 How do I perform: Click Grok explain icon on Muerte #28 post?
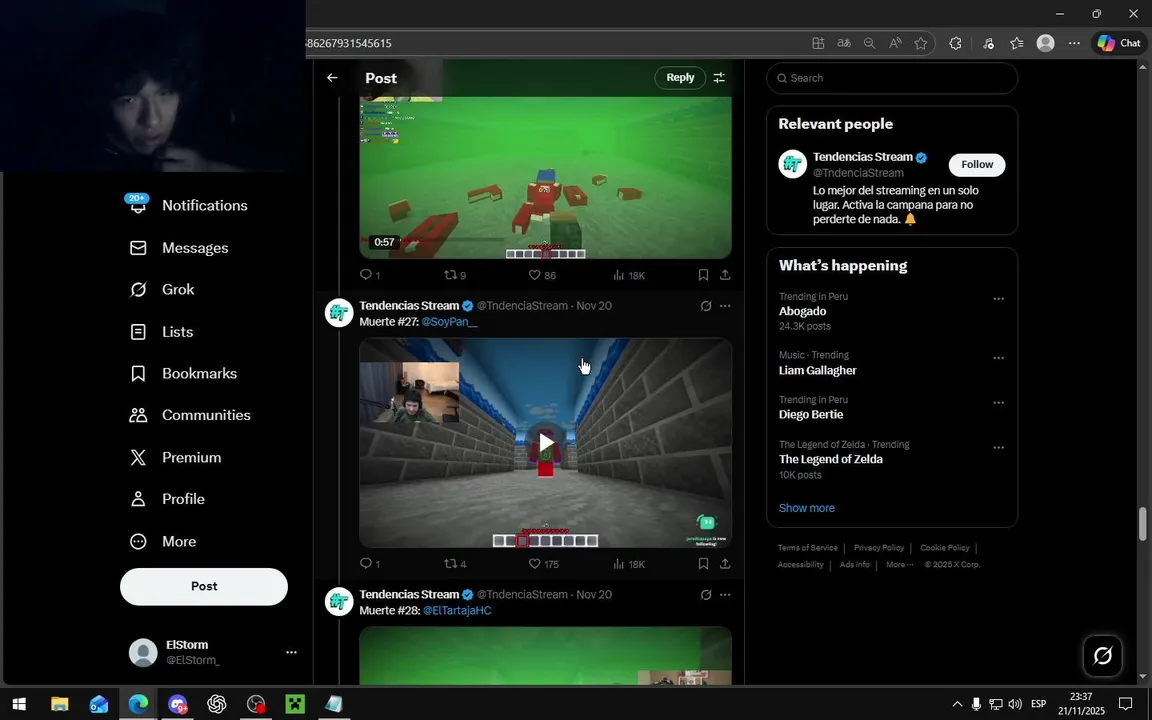(705, 594)
